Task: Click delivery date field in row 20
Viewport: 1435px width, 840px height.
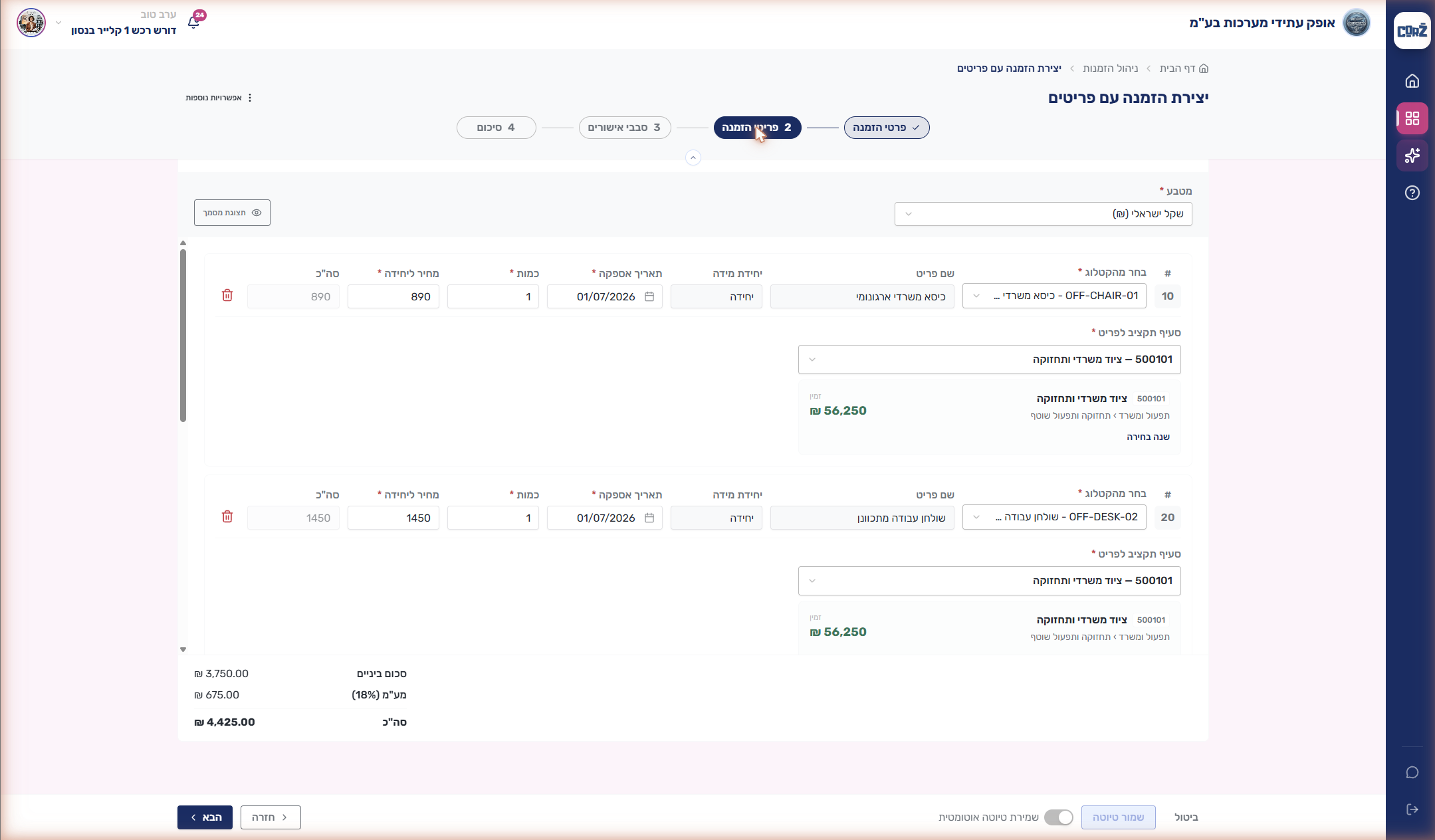Action: click(605, 518)
